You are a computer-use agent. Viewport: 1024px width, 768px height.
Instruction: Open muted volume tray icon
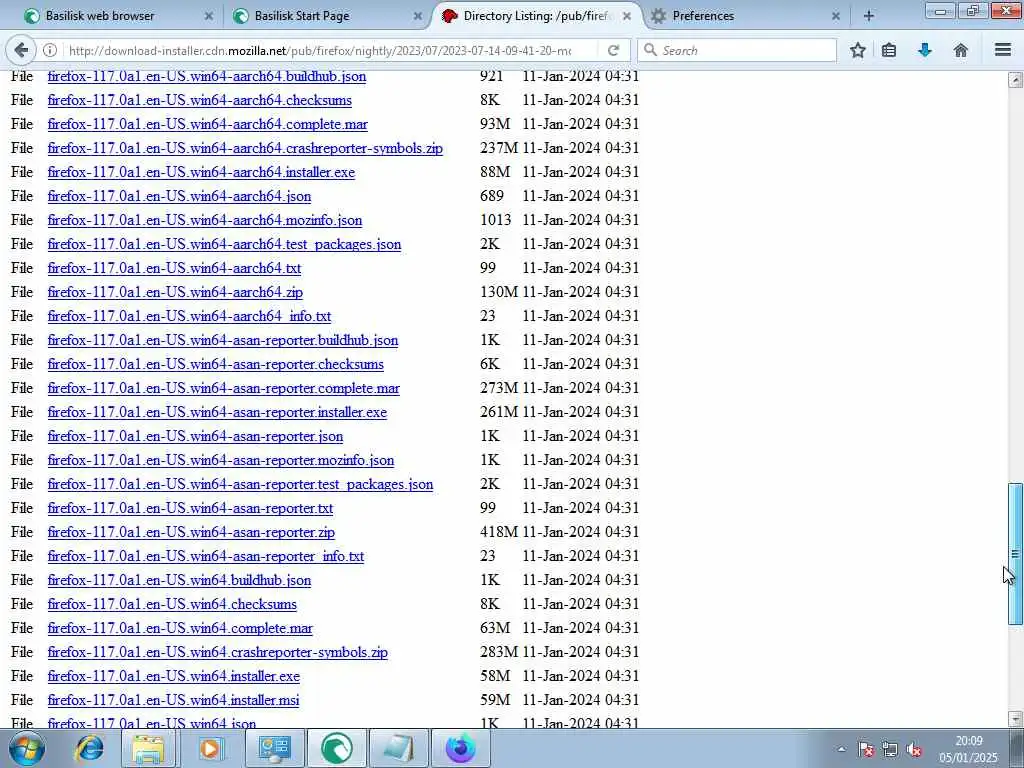pyautogui.click(x=913, y=749)
